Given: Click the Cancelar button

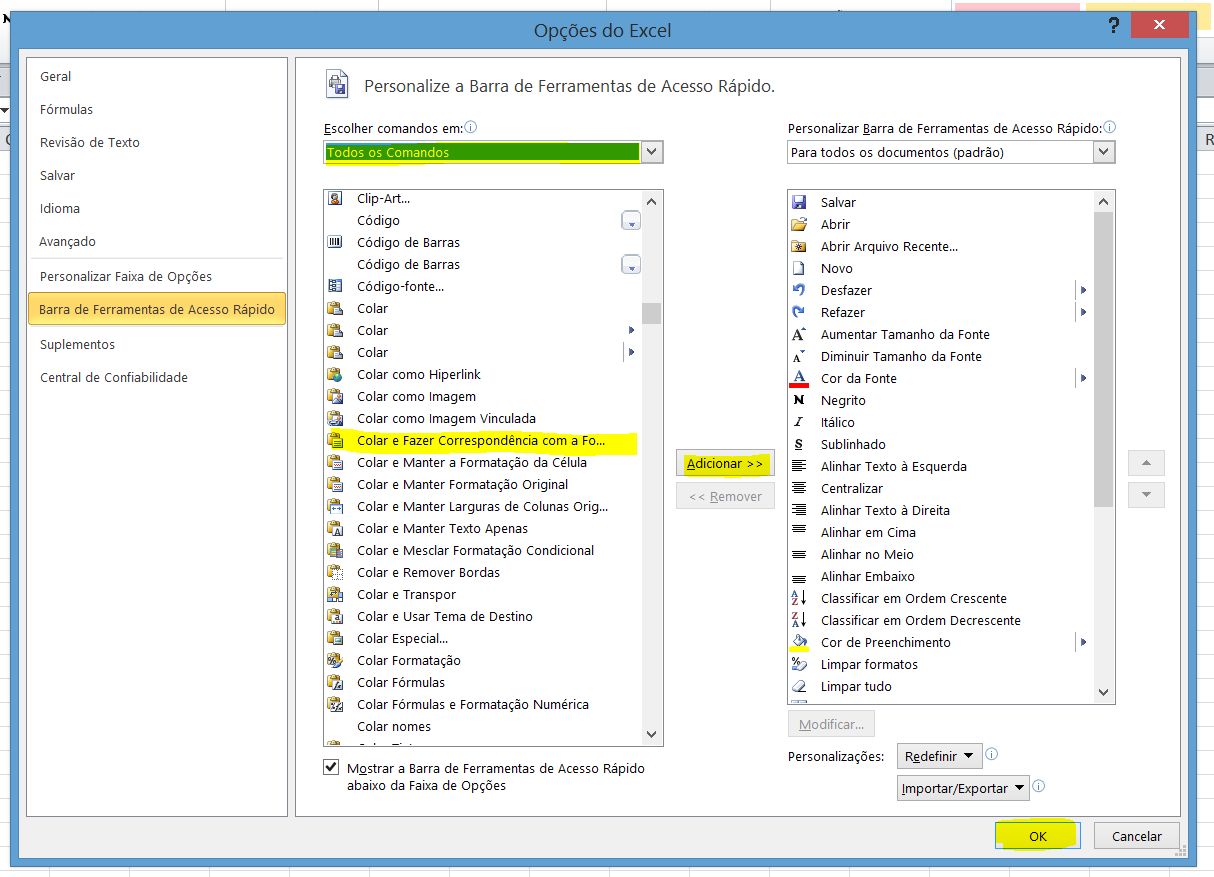Looking at the screenshot, I should (1137, 836).
